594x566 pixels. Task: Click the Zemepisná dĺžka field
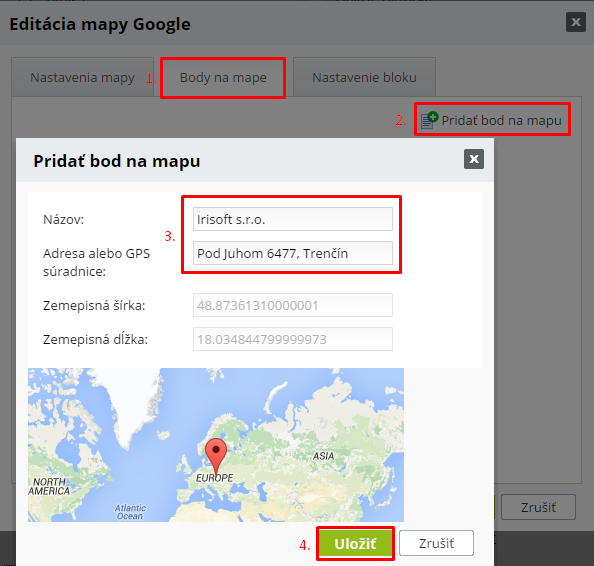click(x=292, y=339)
